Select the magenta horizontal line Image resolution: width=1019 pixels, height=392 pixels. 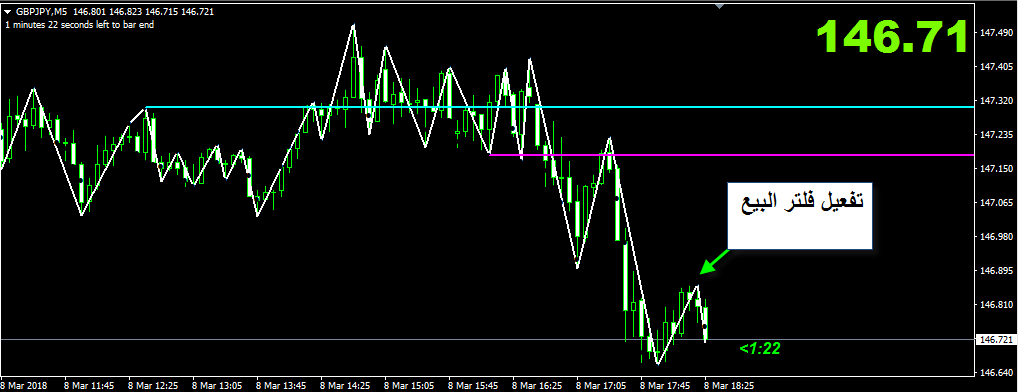[732, 155]
